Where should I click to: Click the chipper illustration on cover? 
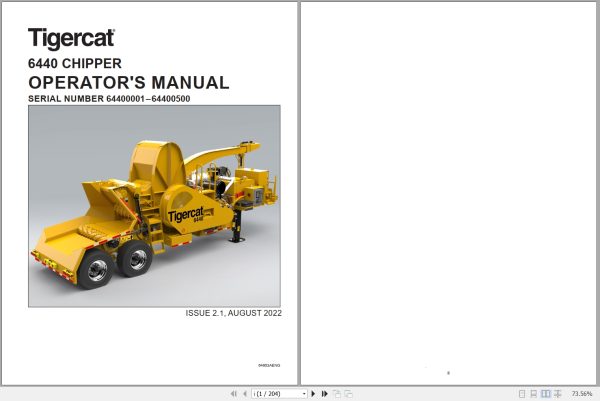click(x=154, y=206)
